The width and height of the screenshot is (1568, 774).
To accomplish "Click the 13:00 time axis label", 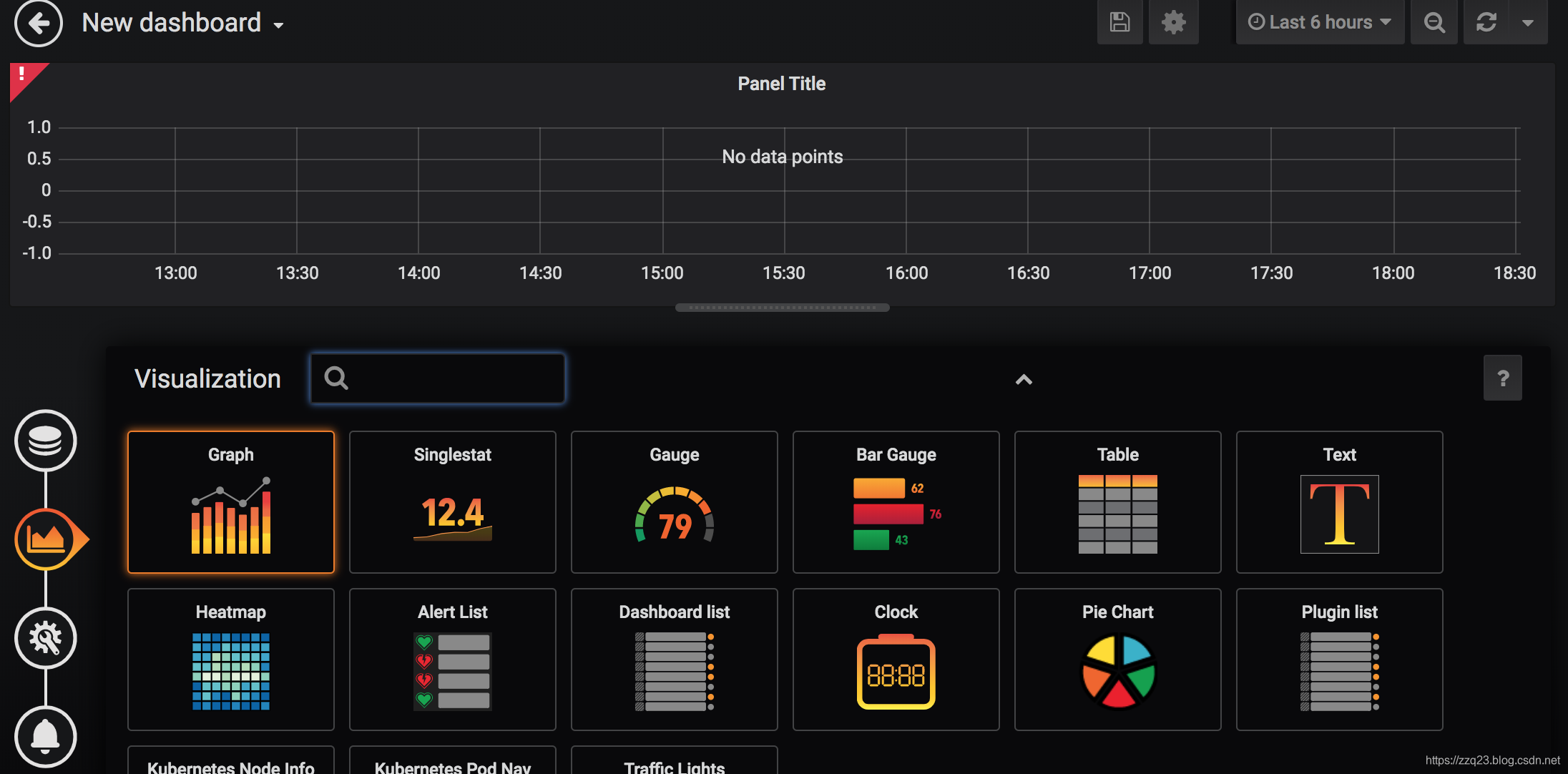I will 176,273.
